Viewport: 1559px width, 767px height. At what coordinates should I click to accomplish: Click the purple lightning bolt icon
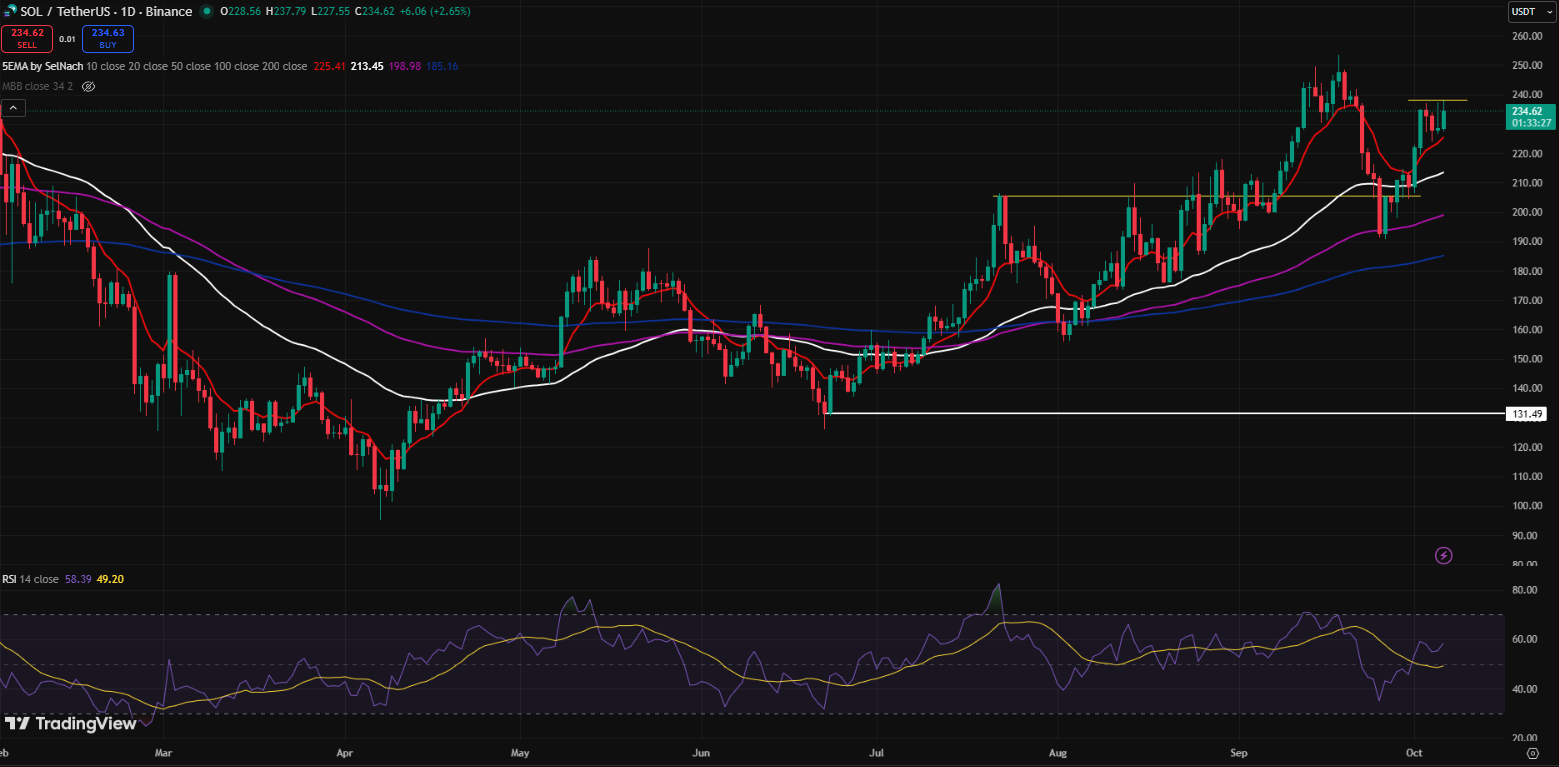(x=1443, y=555)
